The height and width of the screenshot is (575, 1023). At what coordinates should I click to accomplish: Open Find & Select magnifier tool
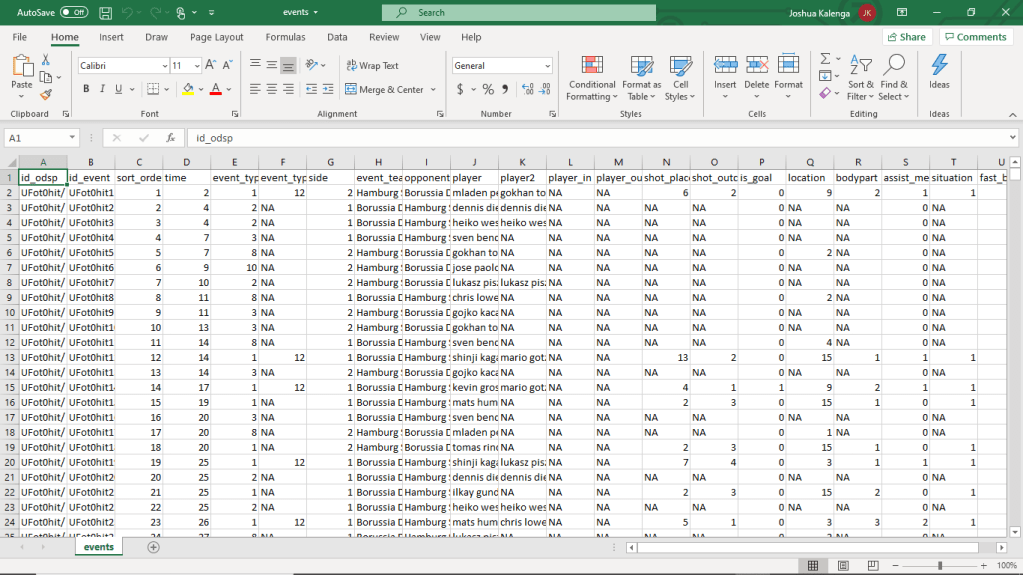894,77
